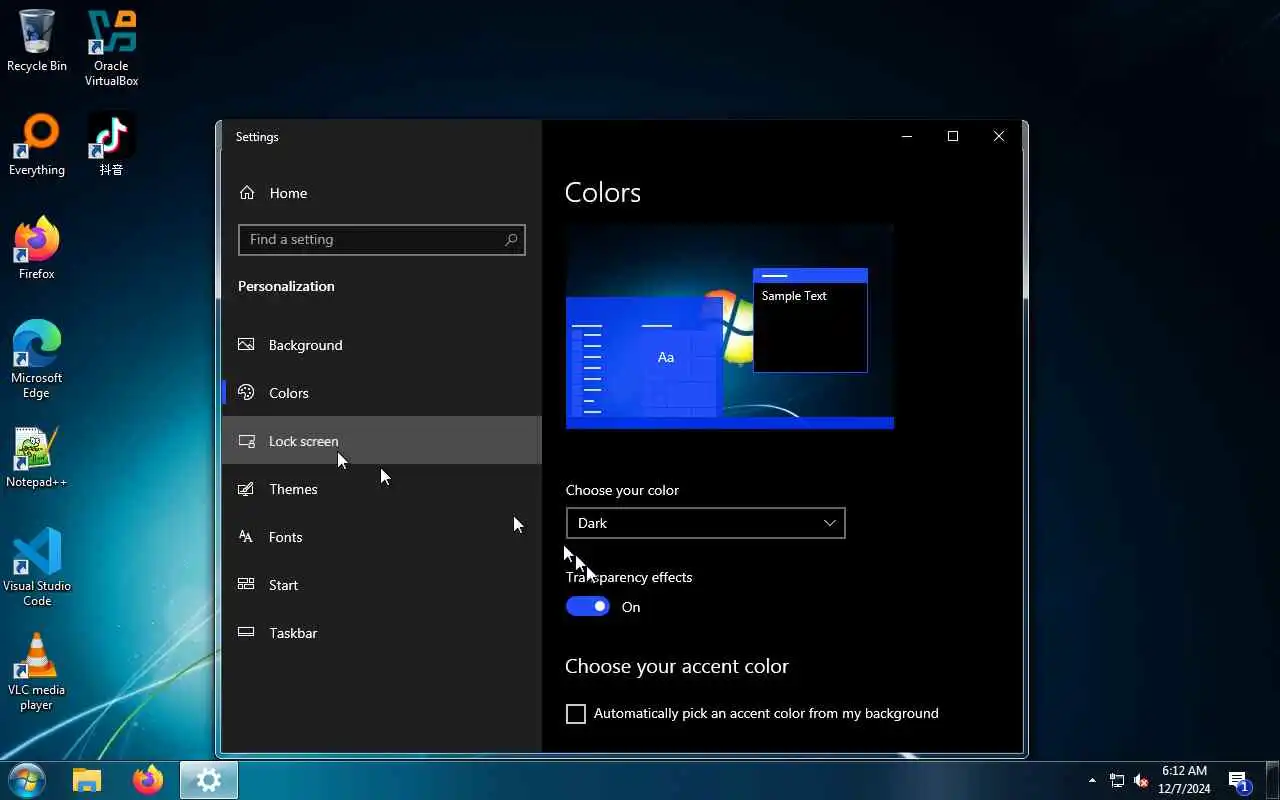Click the Colors palette icon in sidebar
The height and width of the screenshot is (800, 1280).
point(246,393)
